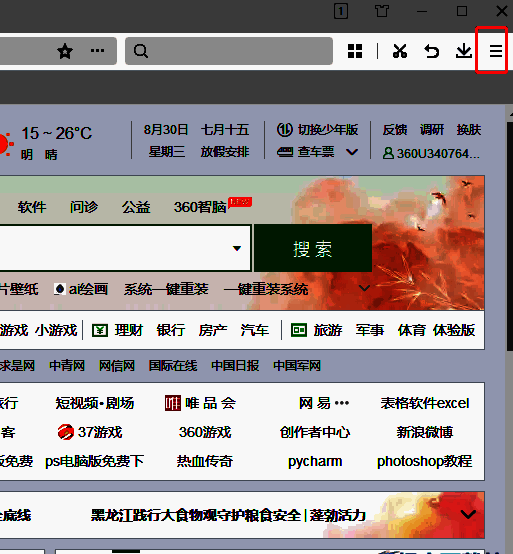
Task: Select the 问诊 search tab
Action: pos(84,207)
